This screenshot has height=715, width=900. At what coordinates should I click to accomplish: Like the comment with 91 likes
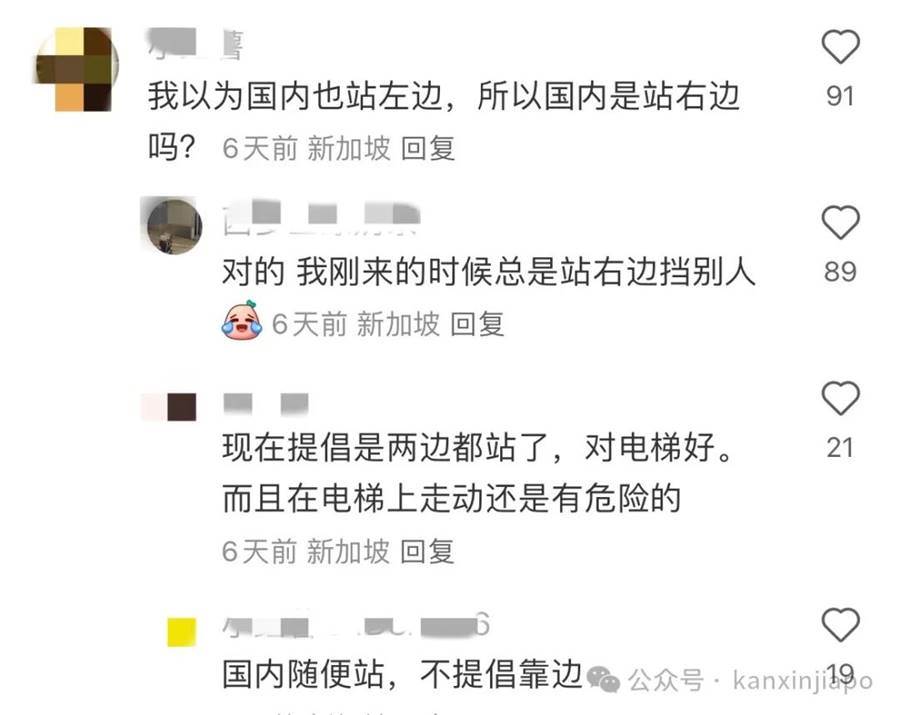[840, 46]
